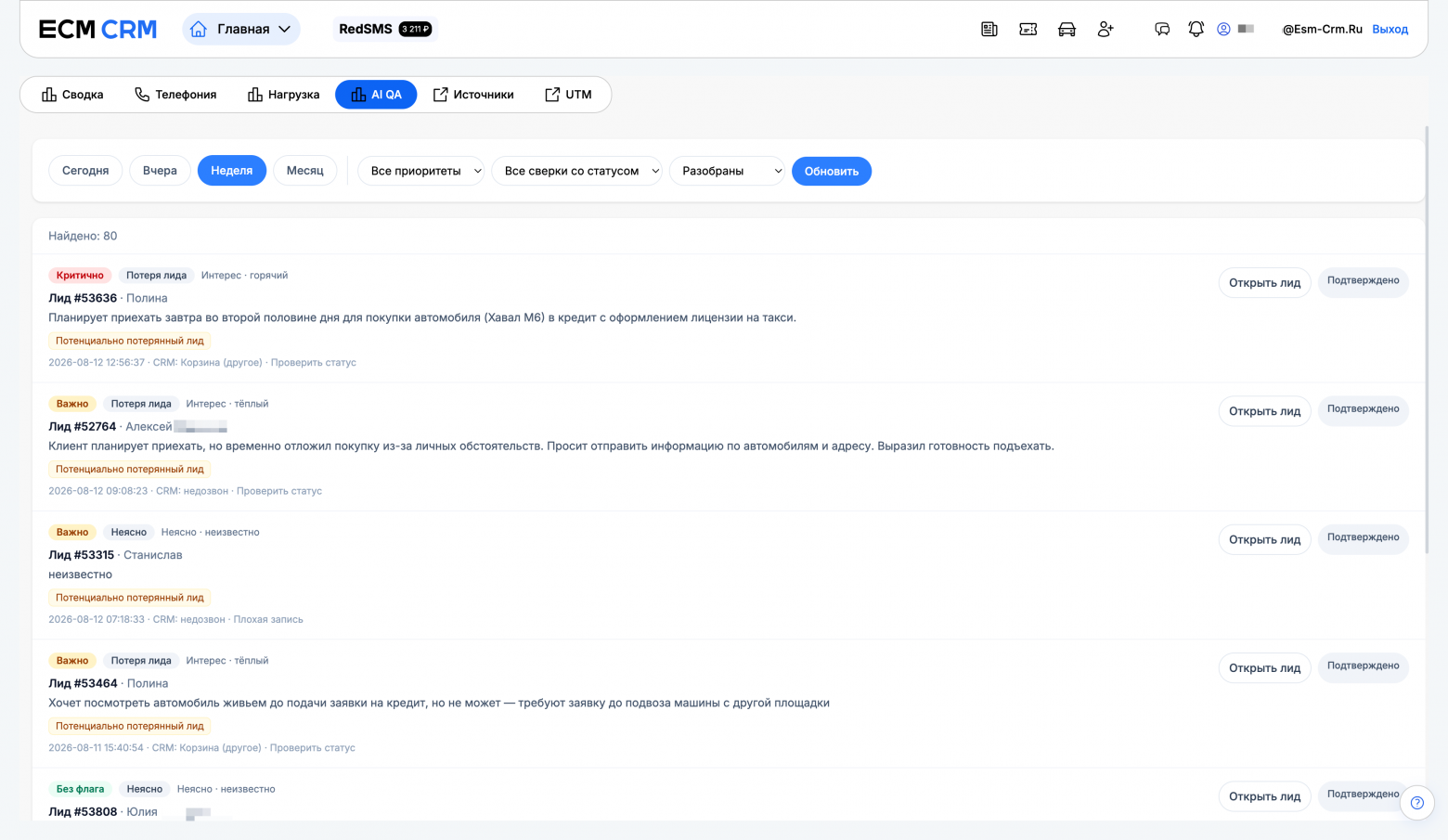Screen dimensions: 1448x840
Task: Click Подтверждено for lead #52764
Action: [x=1364, y=409]
